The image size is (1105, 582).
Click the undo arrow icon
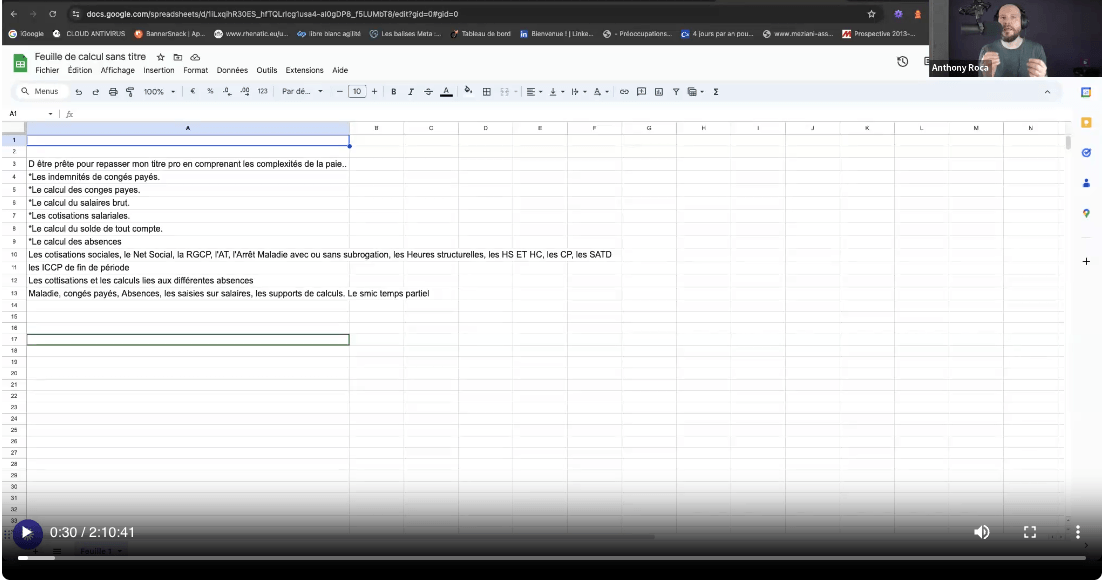[79, 92]
